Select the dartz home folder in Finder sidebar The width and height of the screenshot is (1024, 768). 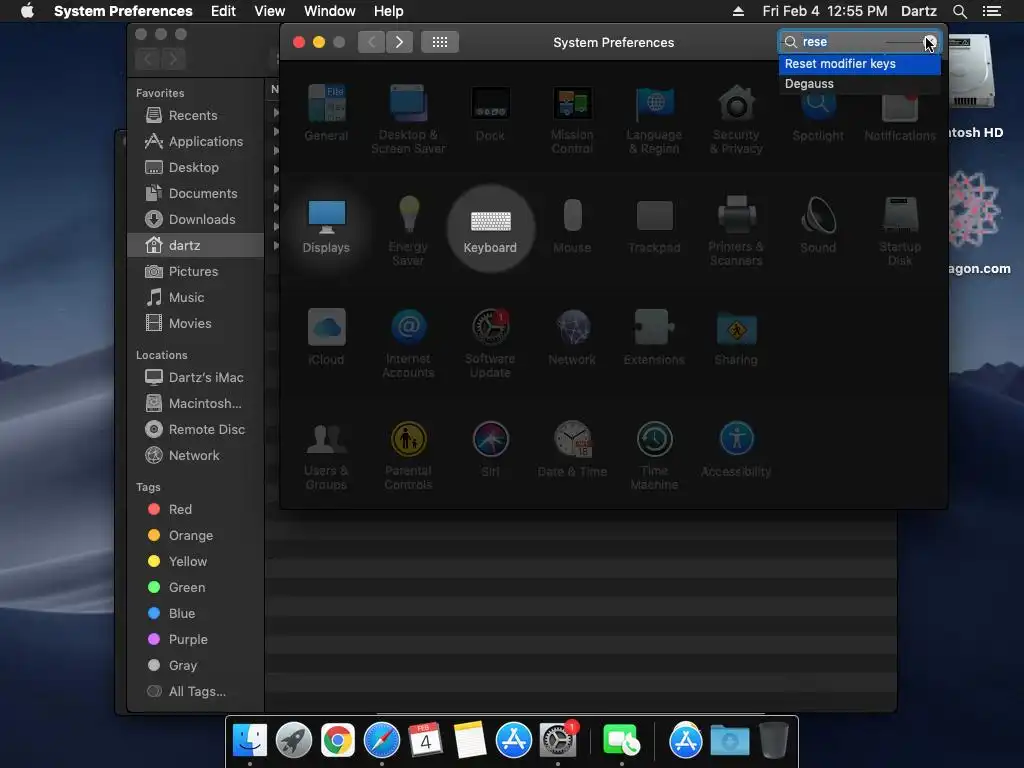point(196,246)
